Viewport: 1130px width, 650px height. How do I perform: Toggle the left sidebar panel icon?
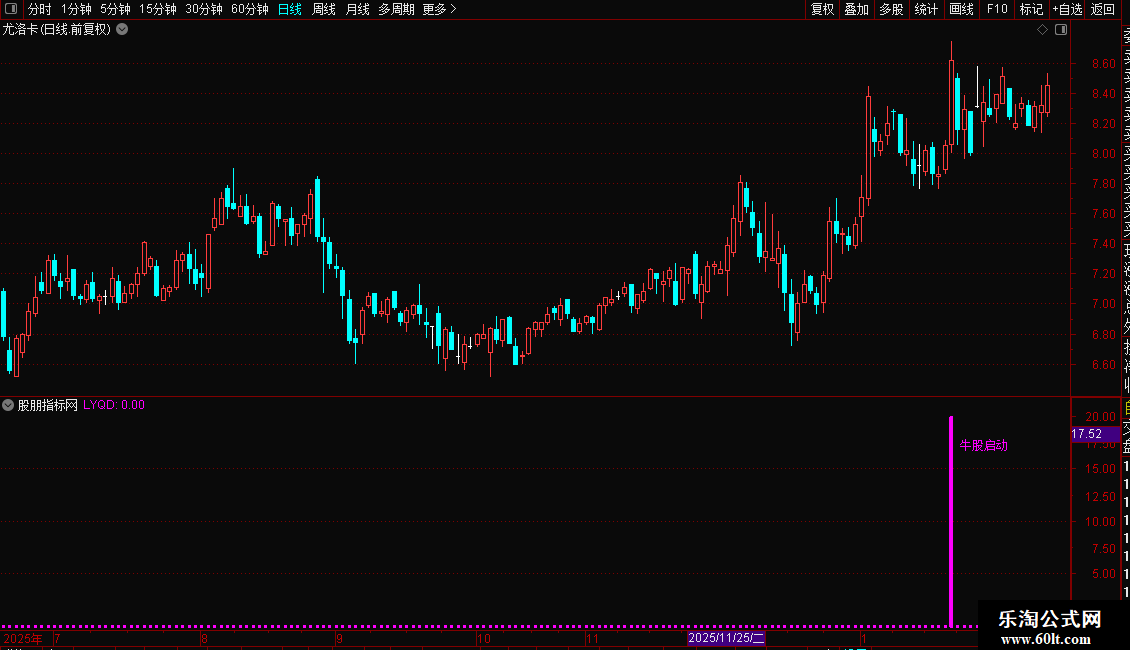11,9
